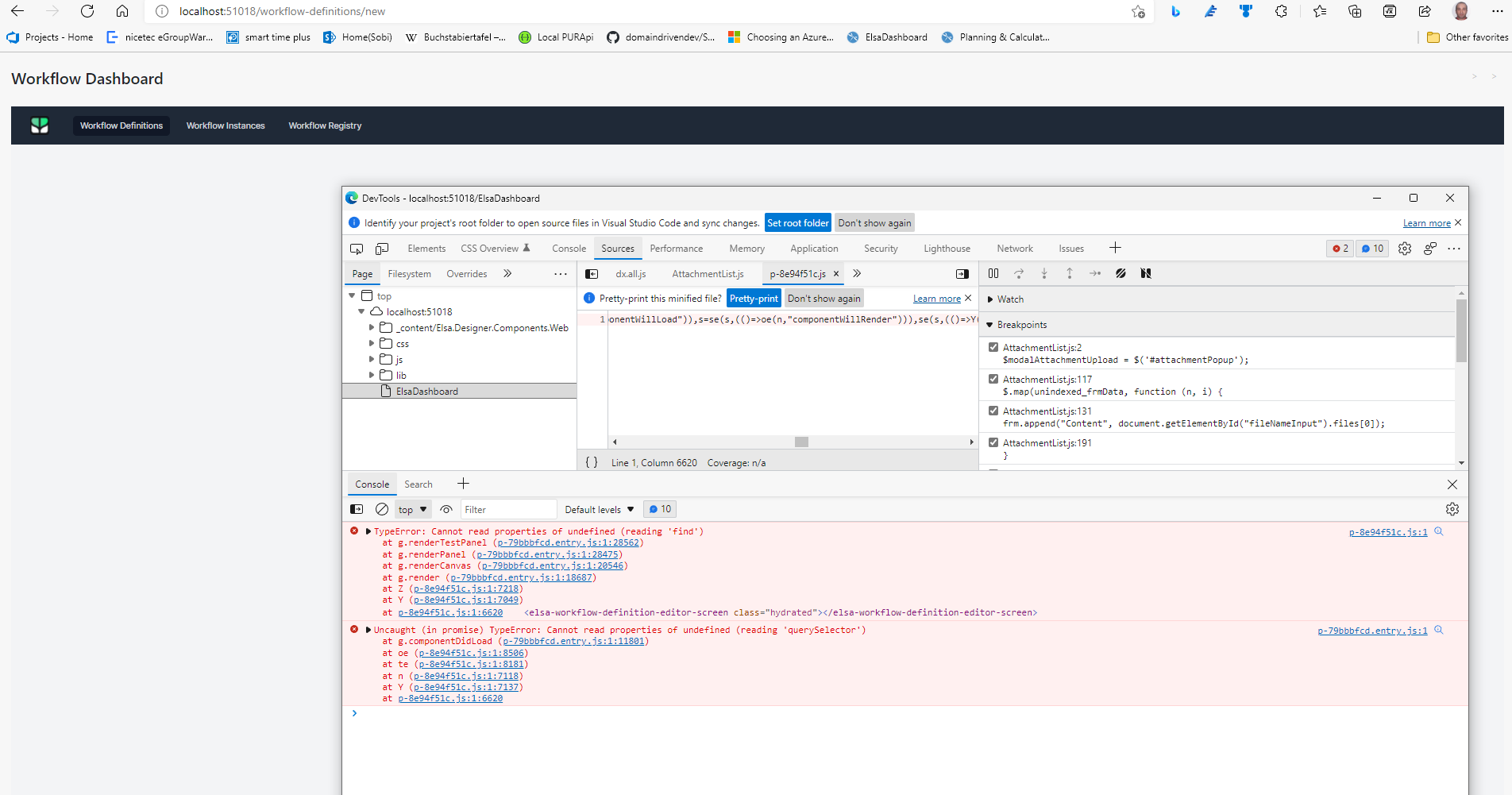
Task: Close the p-8e94f51c.js file tab
Action: (836, 274)
